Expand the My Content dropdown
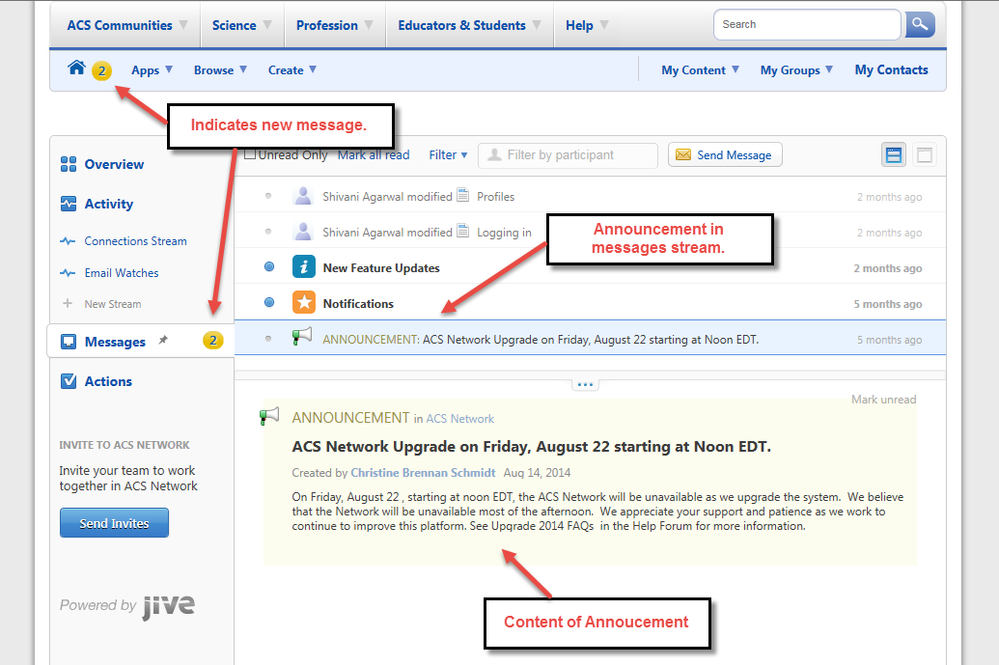 [x=700, y=70]
